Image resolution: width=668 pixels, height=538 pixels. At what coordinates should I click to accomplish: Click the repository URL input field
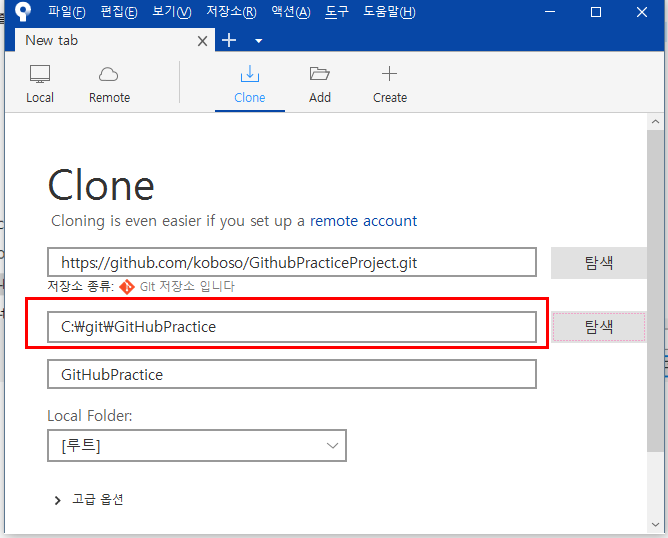[x=292, y=262]
